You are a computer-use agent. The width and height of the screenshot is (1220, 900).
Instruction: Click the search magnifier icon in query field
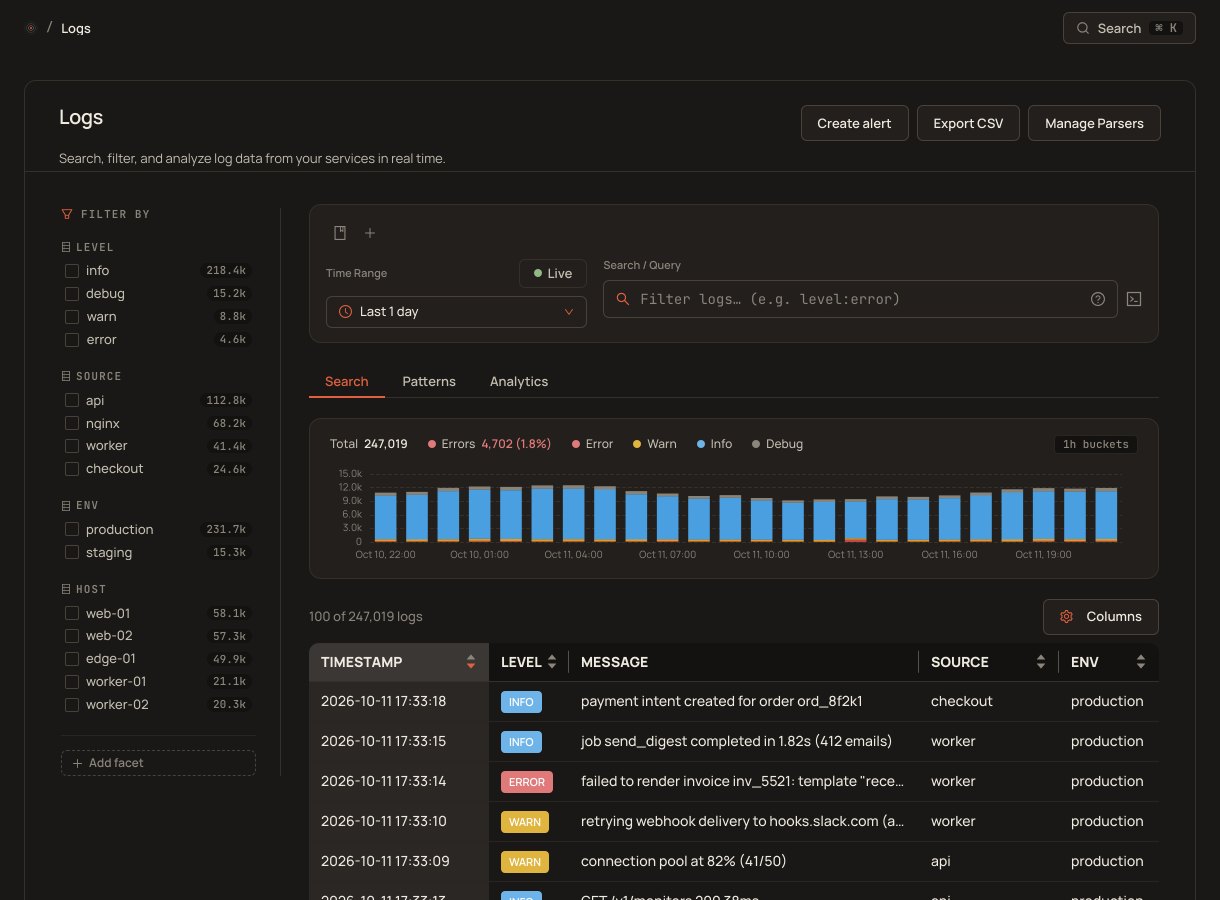pyautogui.click(x=623, y=299)
